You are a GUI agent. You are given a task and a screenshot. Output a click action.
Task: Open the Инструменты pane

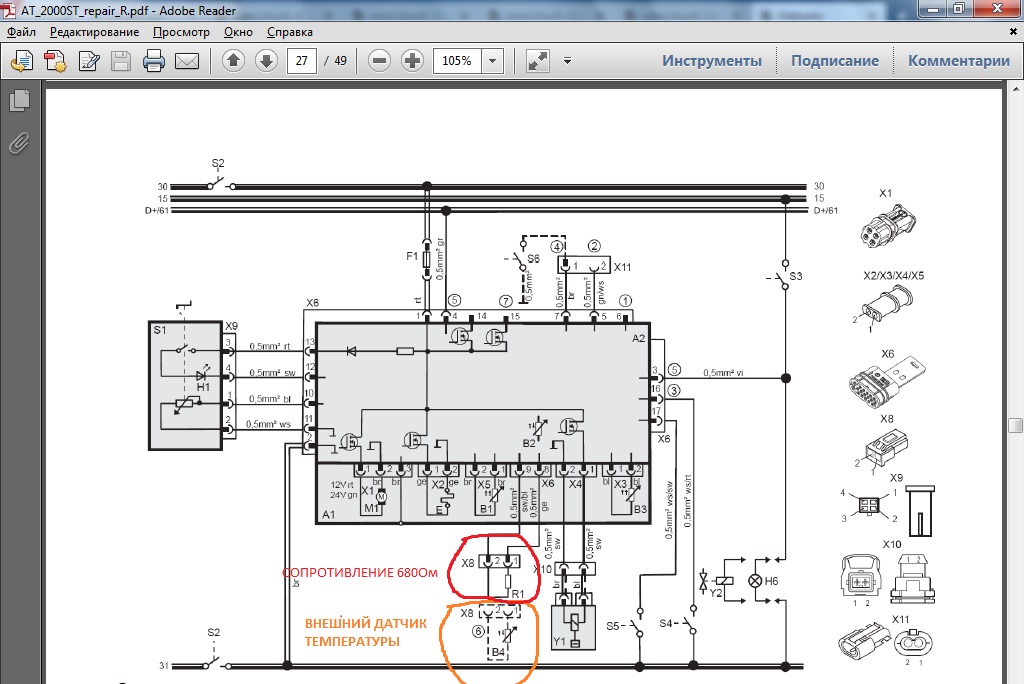click(x=712, y=61)
